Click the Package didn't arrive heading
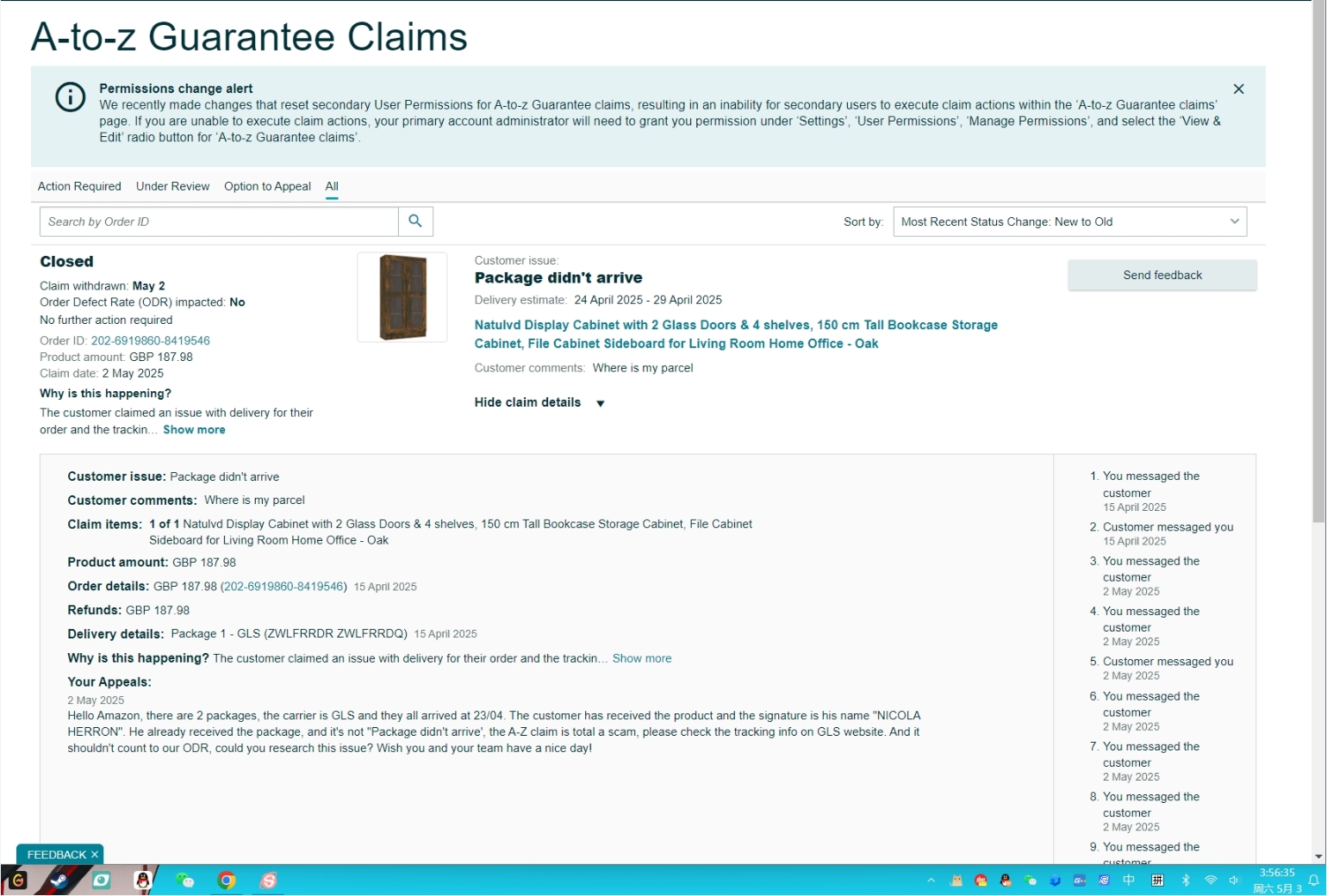 [x=558, y=277]
